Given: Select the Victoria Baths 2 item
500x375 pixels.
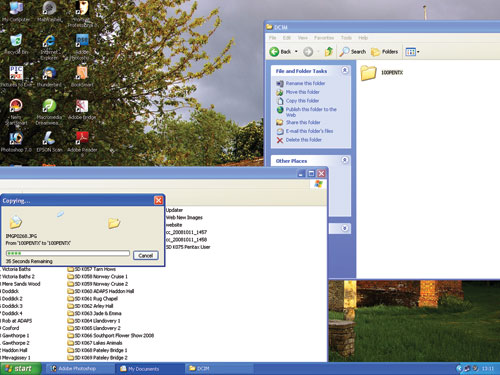Looking at the screenshot, I should (x=18, y=276).
